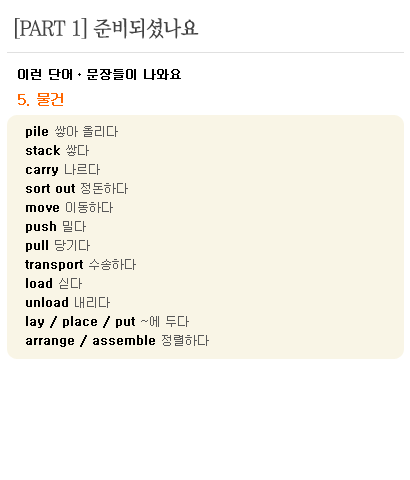
Task: Click the Korean meaning 수송하다
Action: pos(112,265)
